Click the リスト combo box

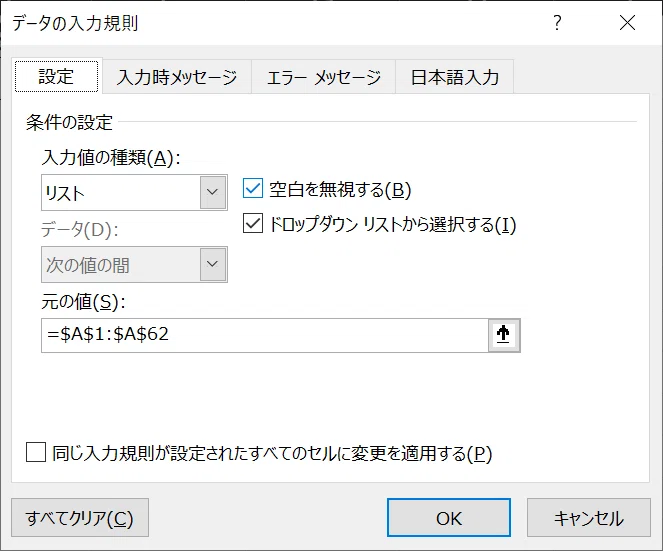pyautogui.click(x=134, y=192)
